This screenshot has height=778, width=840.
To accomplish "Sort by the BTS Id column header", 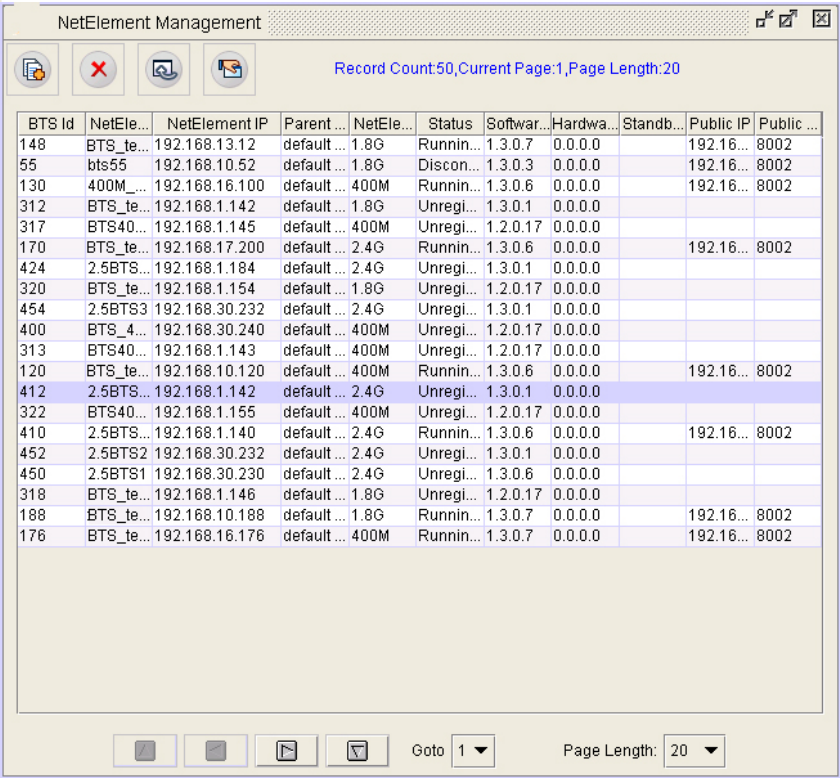I will (51, 124).
